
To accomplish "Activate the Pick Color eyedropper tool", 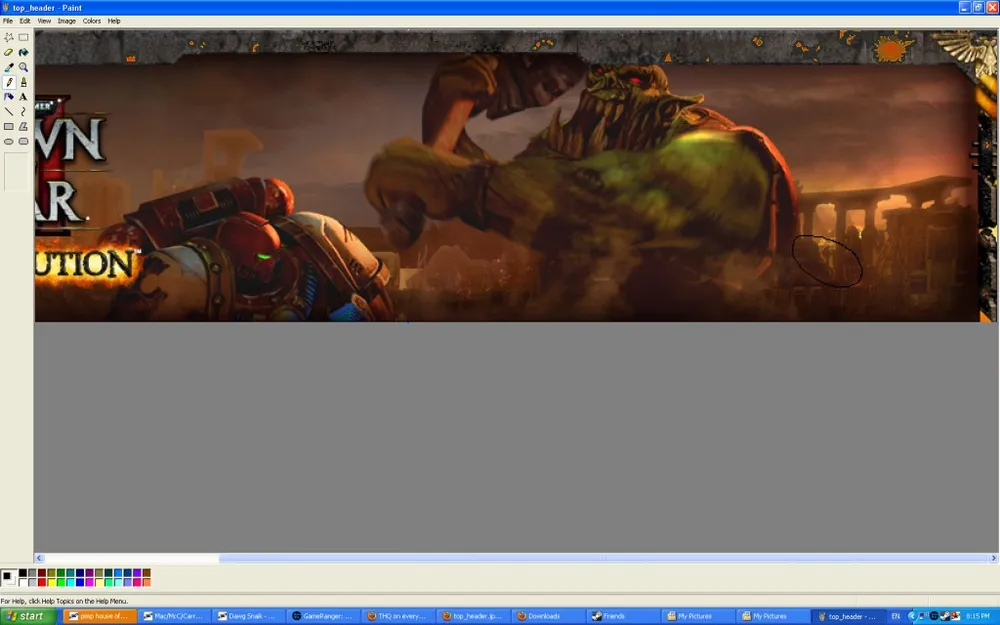I will [9, 67].
